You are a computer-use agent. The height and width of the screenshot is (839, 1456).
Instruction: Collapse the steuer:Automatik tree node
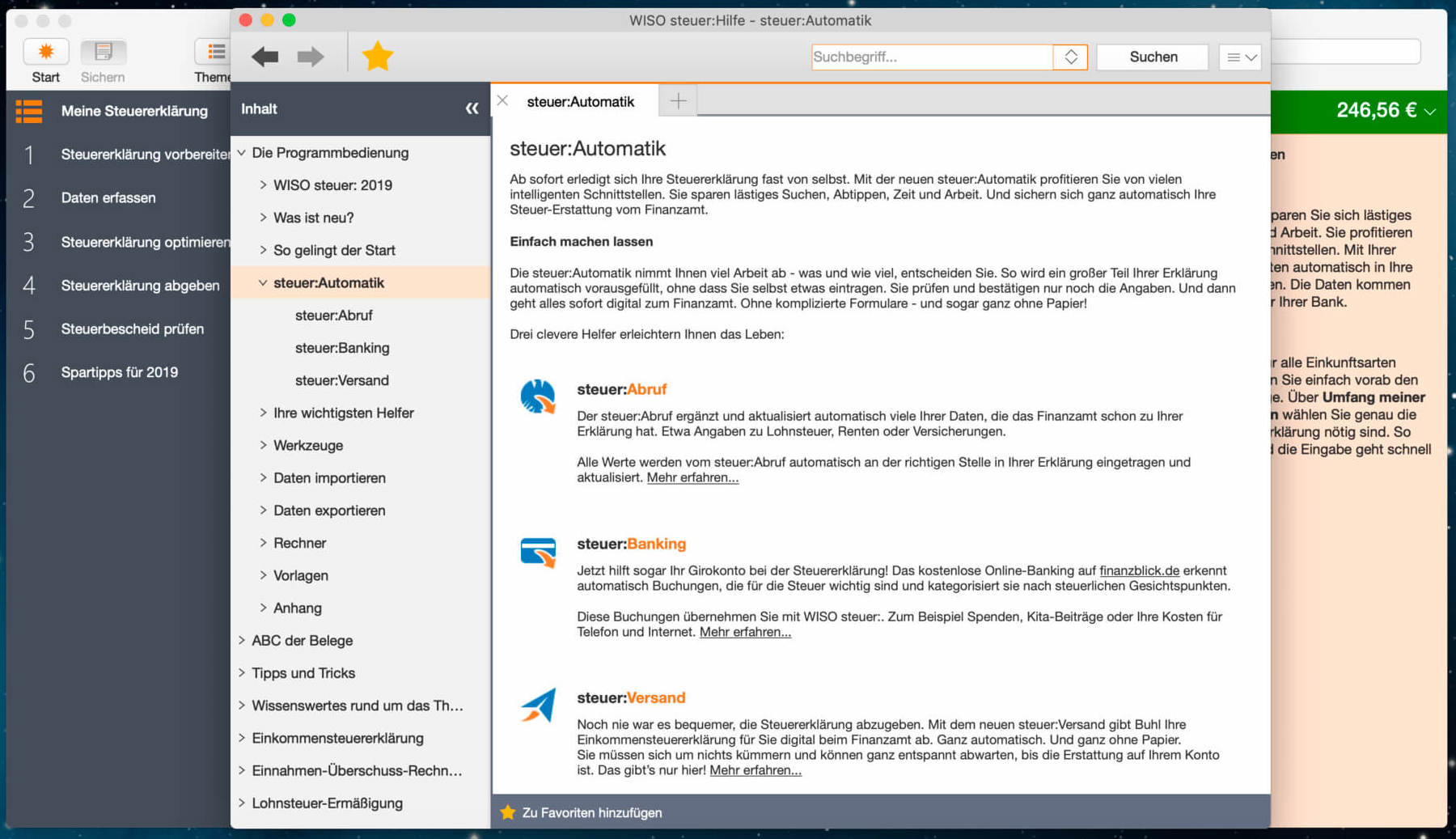(263, 282)
